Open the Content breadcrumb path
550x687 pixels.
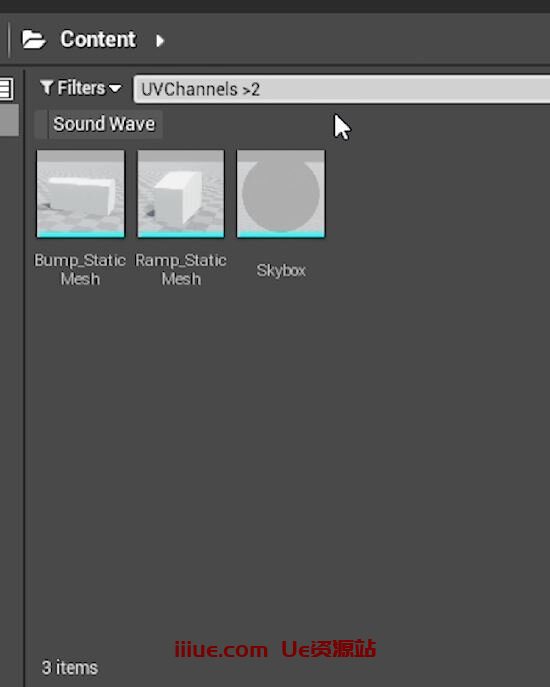[x=98, y=39]
